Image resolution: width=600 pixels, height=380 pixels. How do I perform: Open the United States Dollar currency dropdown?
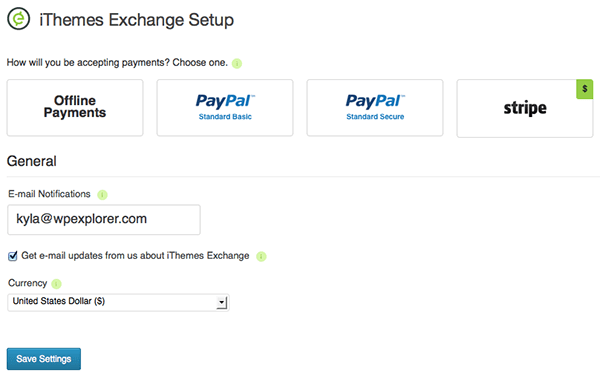point(118,302)
